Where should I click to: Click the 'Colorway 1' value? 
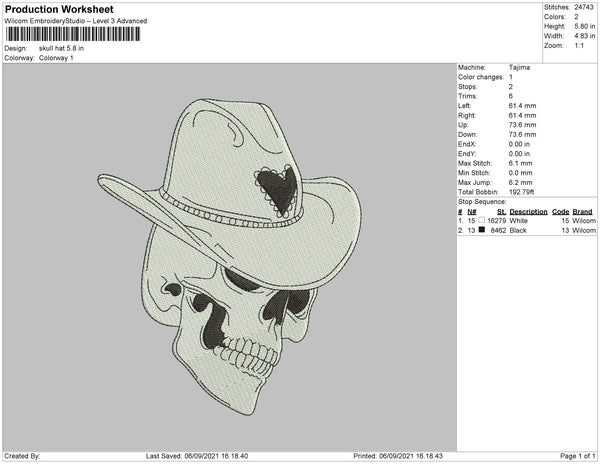pos(56,57)
